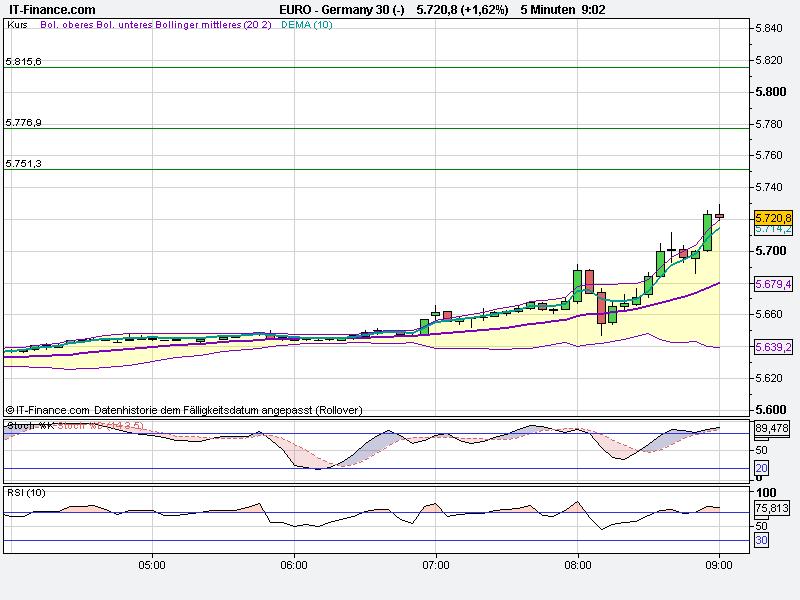
Task: Click the tall green candle at 08:00
Action: pos(577,286)
